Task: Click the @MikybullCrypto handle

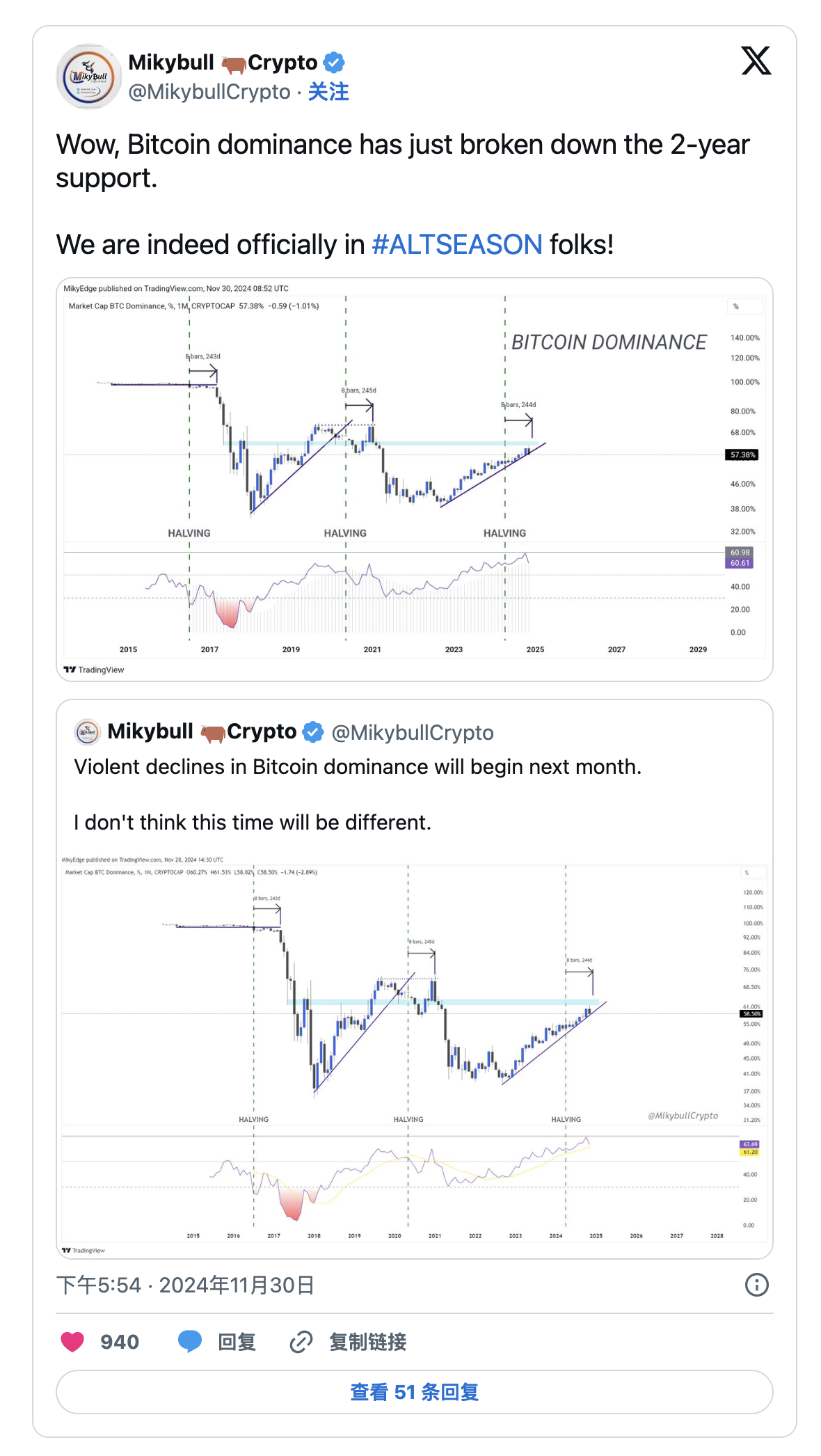Action: pyautogui.click(x=209, y=92)
